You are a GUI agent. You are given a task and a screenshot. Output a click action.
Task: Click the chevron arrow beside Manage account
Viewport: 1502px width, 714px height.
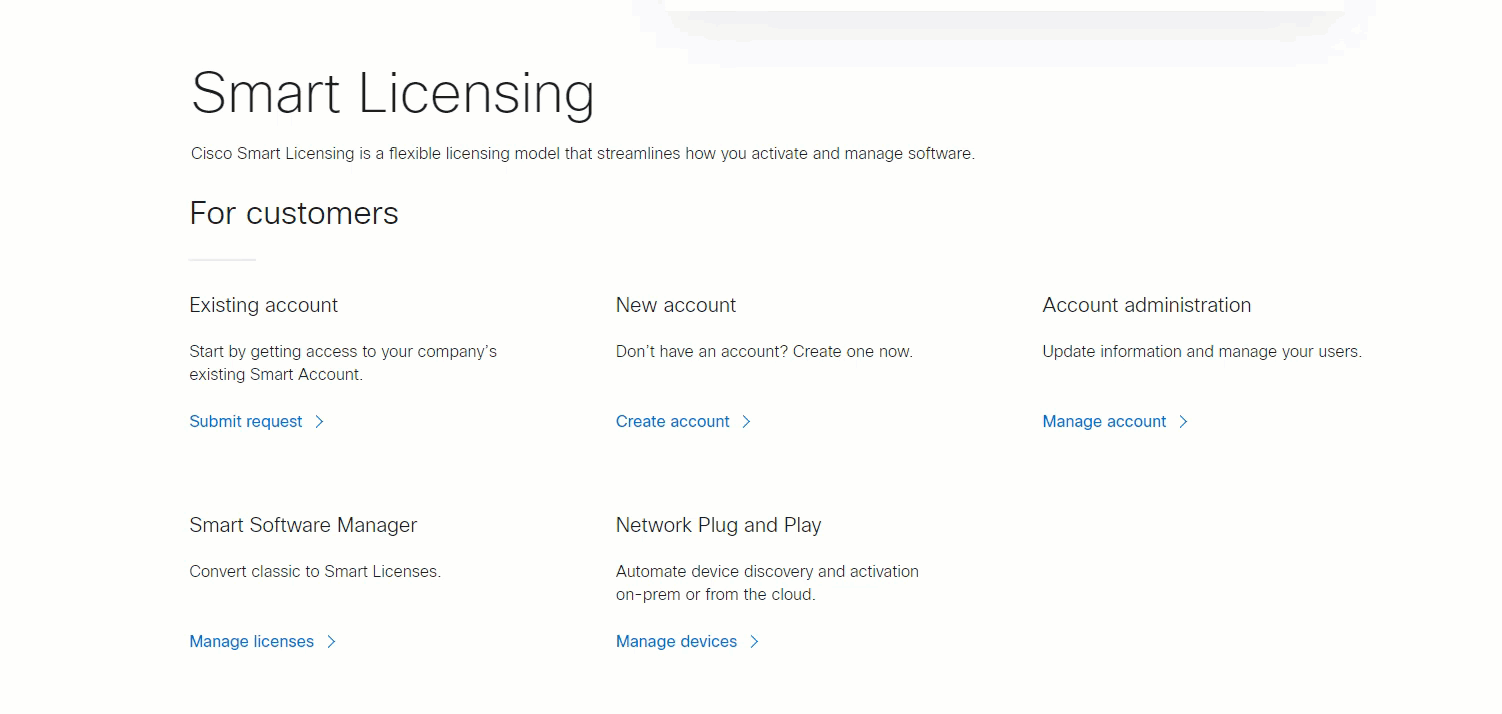coord(1183,422)
